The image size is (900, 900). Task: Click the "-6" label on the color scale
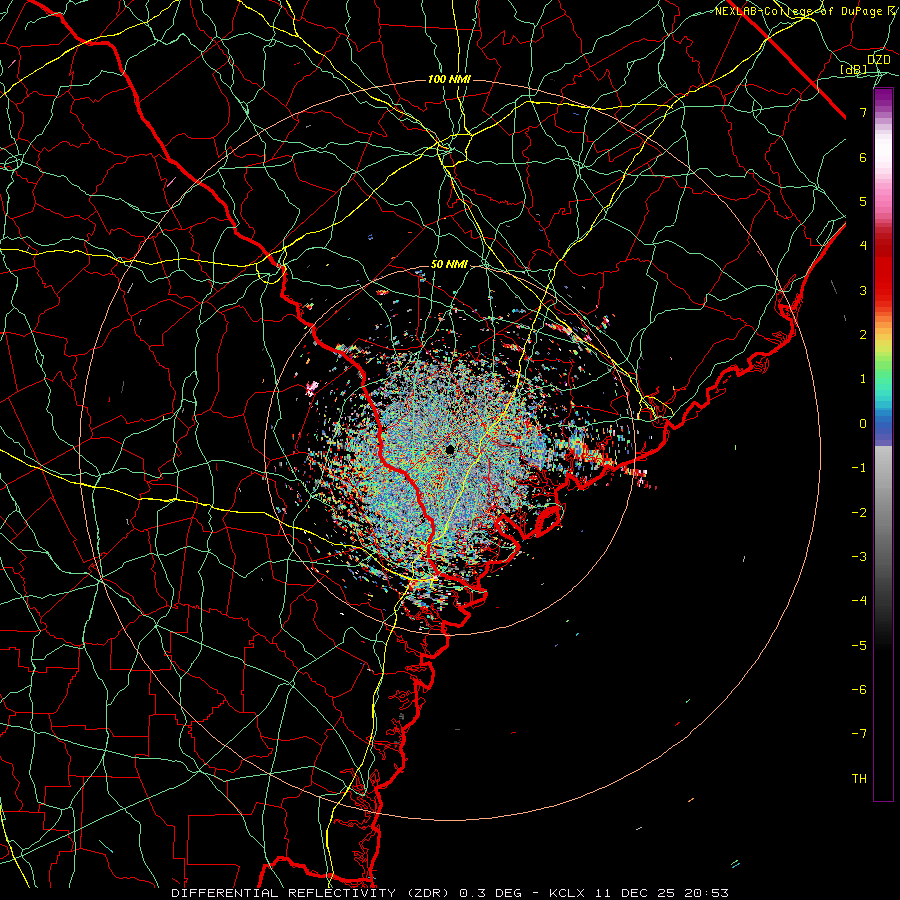(859, 690)
